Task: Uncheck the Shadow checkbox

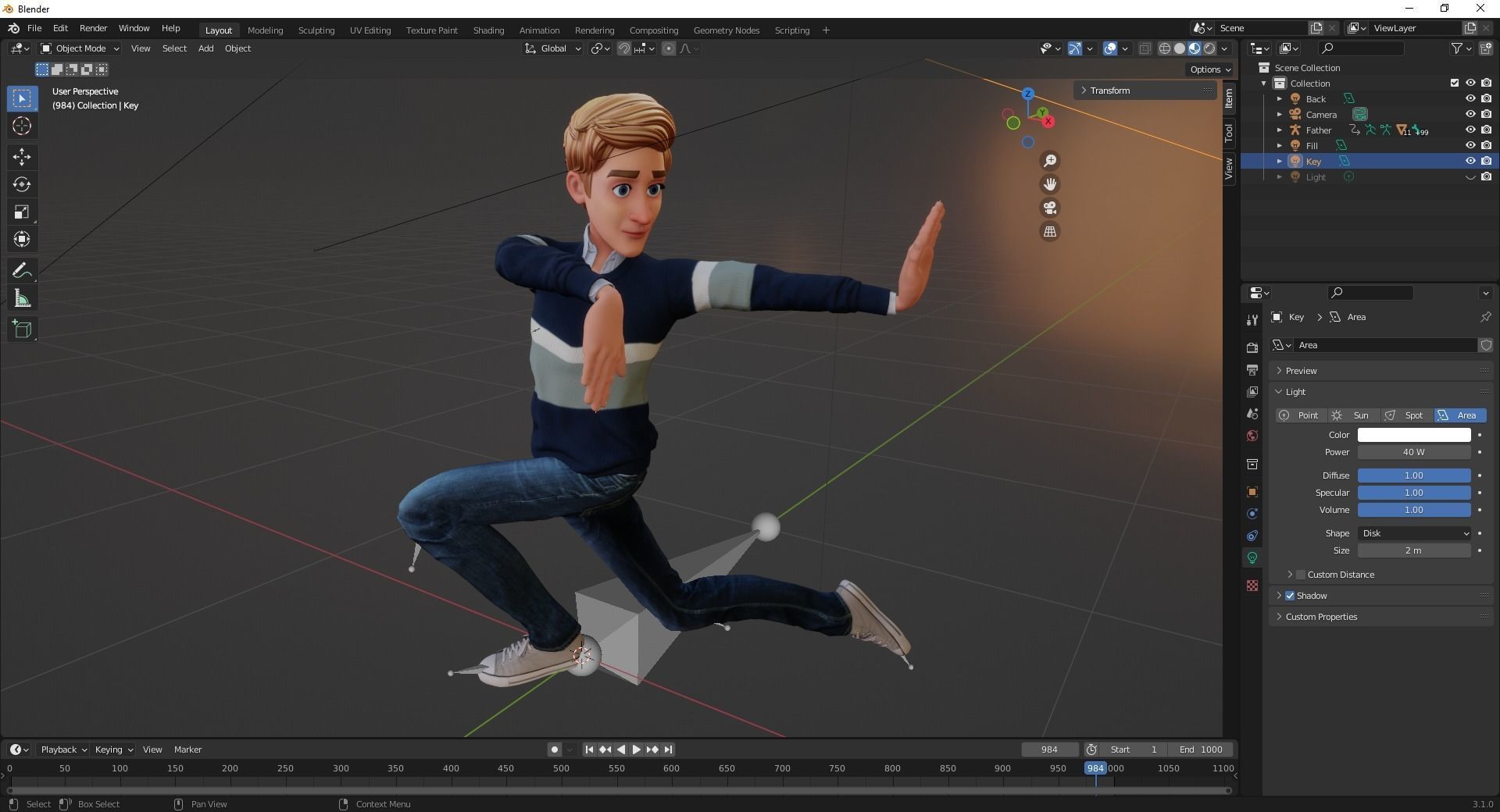Action: click(1290, 596)
